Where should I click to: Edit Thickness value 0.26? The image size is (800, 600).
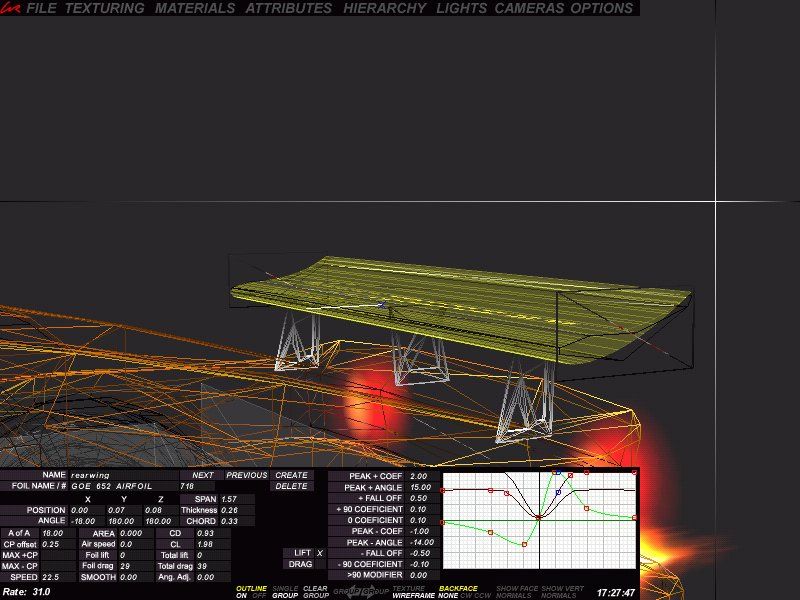pos(237,510)
